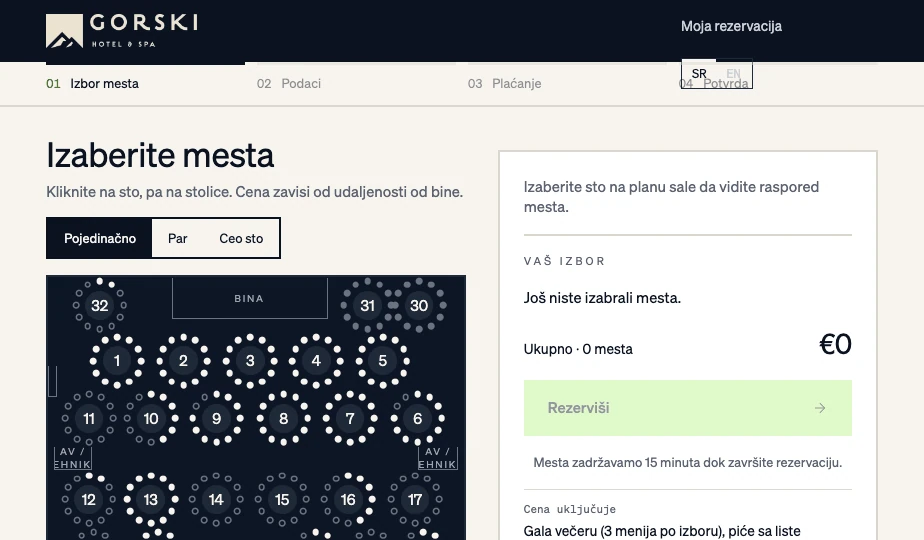Click 'Mesta zadržavamo 15 minuta' notice

click(688, 462)
